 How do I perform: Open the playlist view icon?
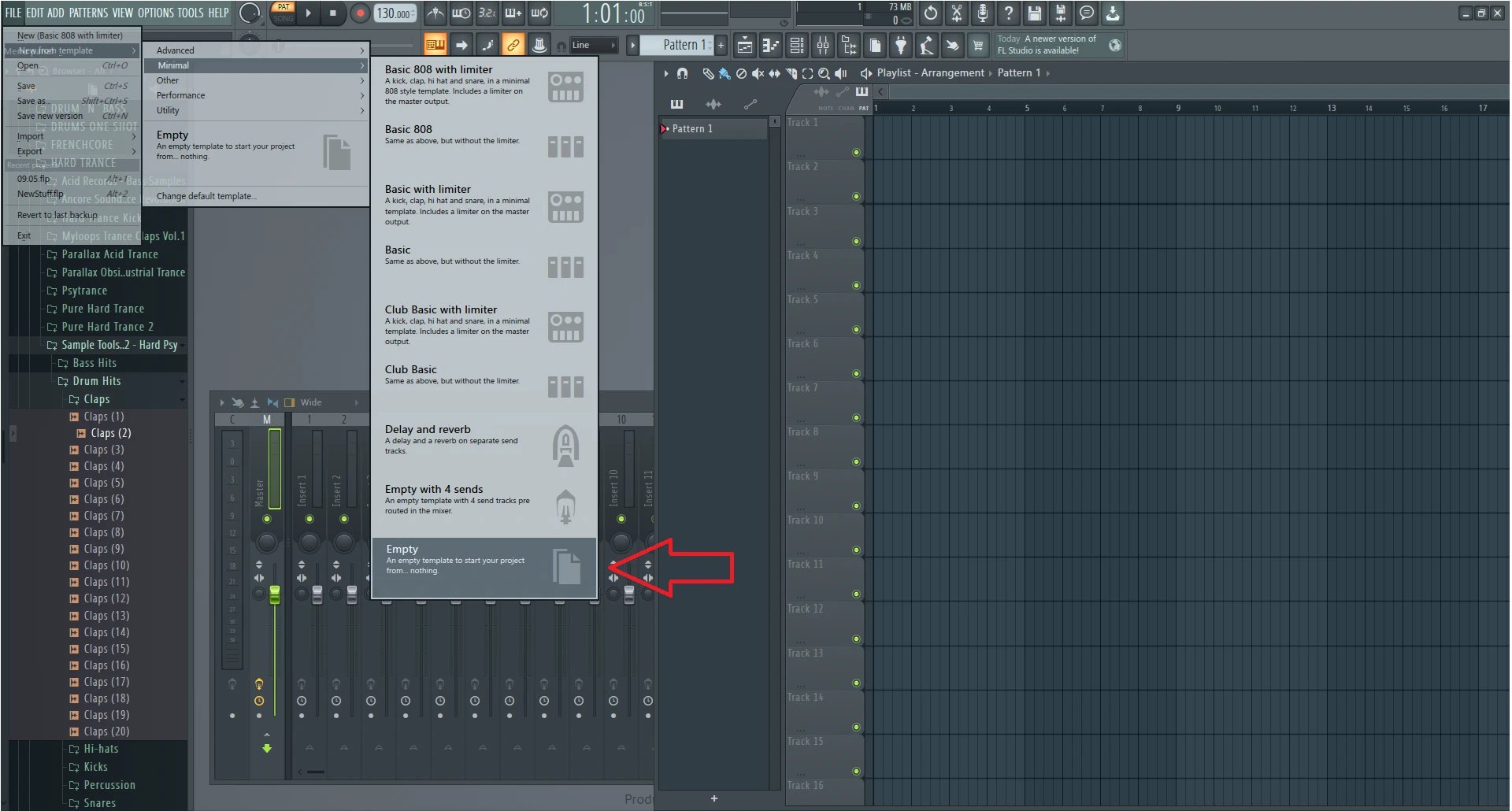point(745,46)
